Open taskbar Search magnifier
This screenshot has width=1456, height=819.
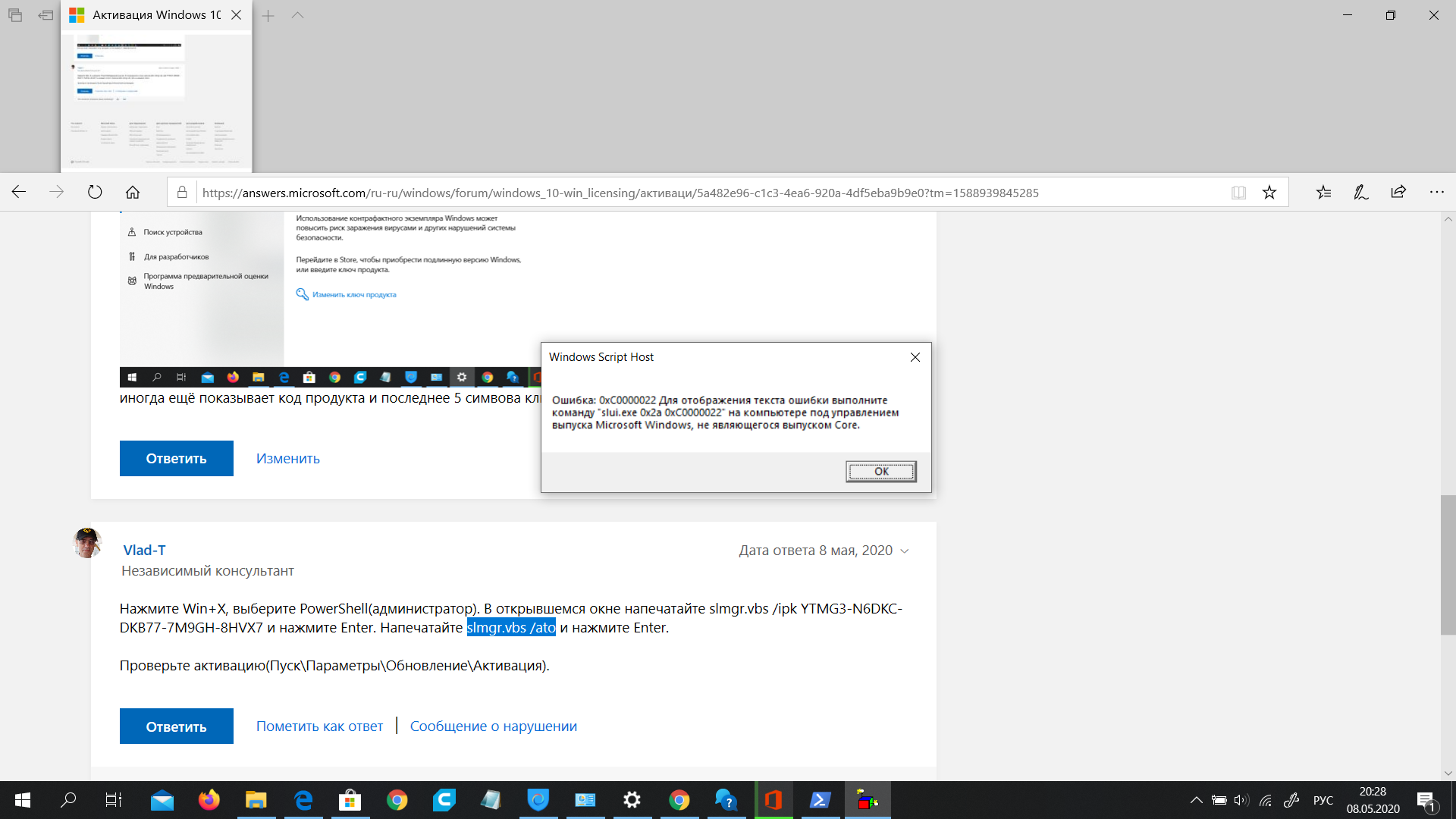click(68, 800)
